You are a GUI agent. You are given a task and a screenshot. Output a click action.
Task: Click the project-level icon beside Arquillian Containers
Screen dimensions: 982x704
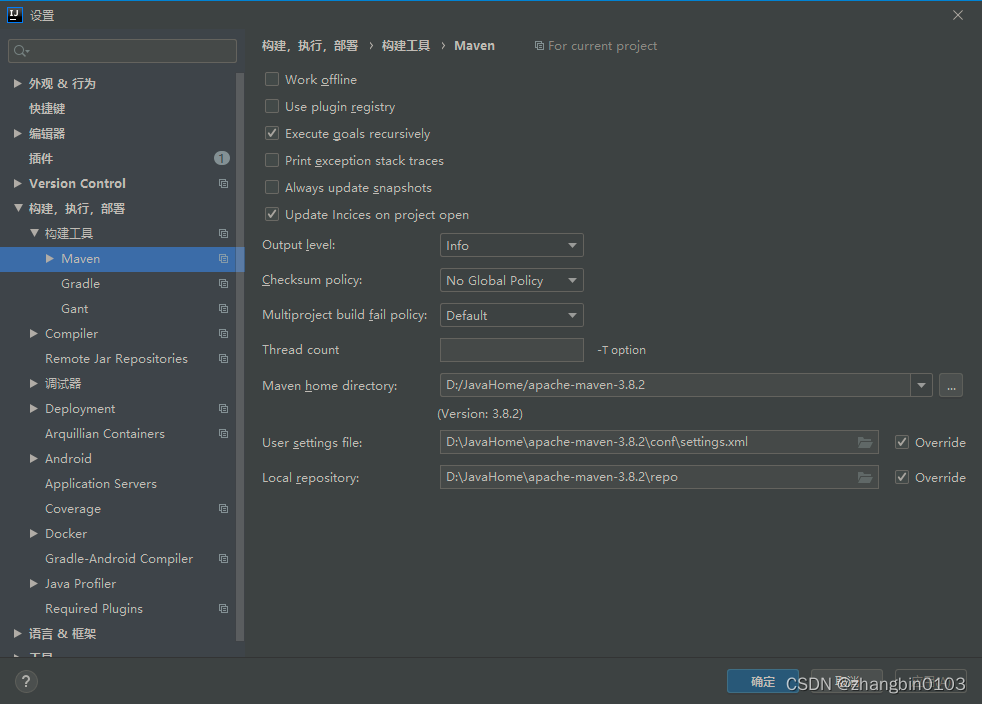tap(223, 433)
